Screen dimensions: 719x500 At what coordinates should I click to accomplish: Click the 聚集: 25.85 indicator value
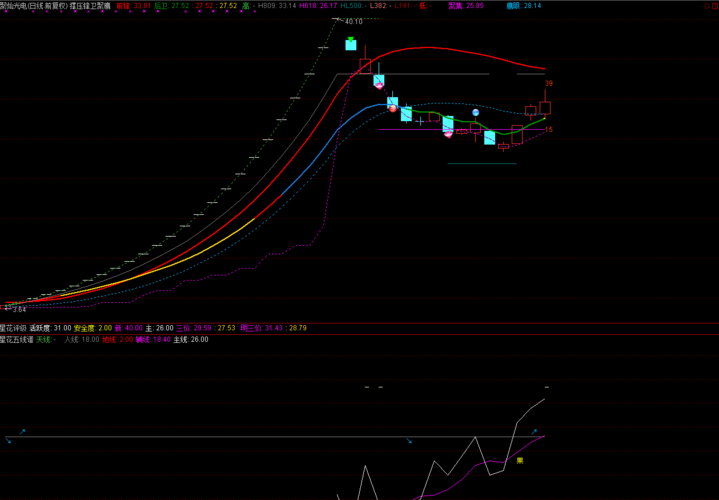[466, 6]
